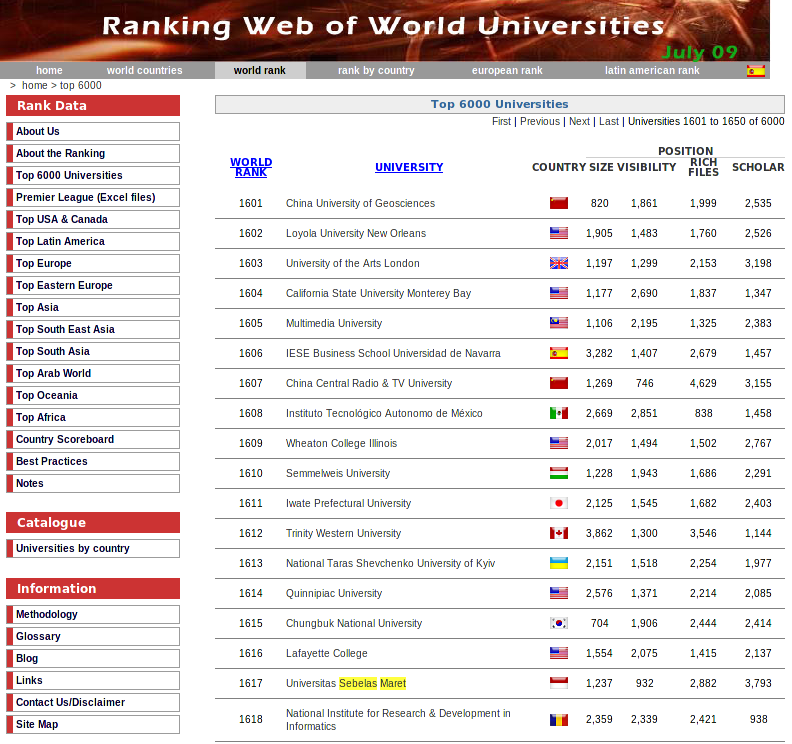Viewport: 792px width, 744px height.
Task: Open Notes sidebar item
Action: tap(93, 483)
